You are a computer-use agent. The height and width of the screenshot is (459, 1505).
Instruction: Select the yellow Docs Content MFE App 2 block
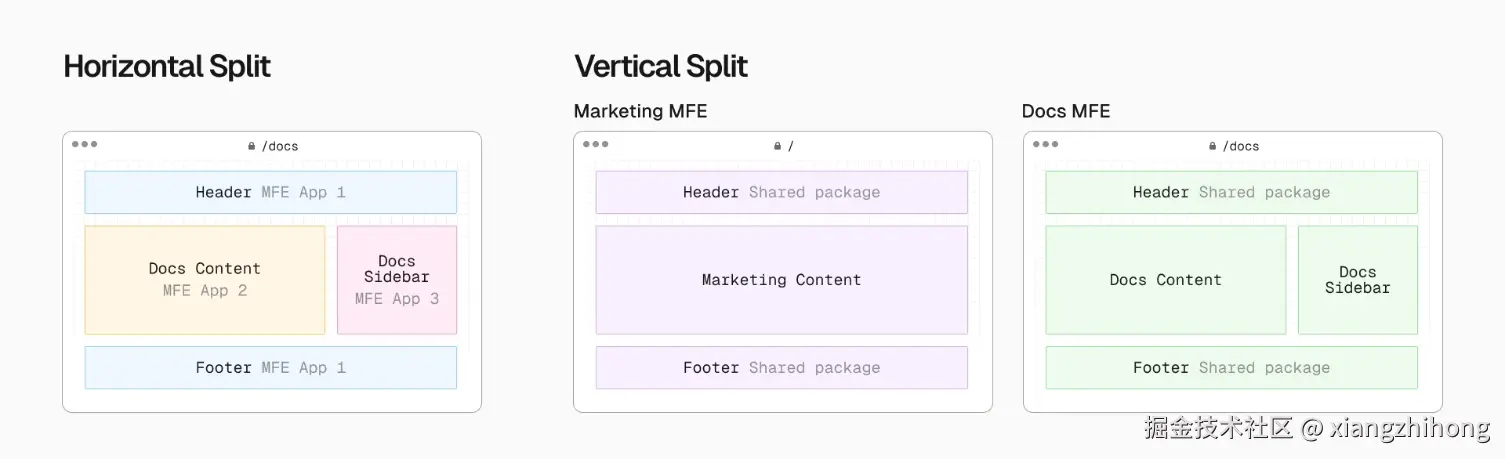205,280
